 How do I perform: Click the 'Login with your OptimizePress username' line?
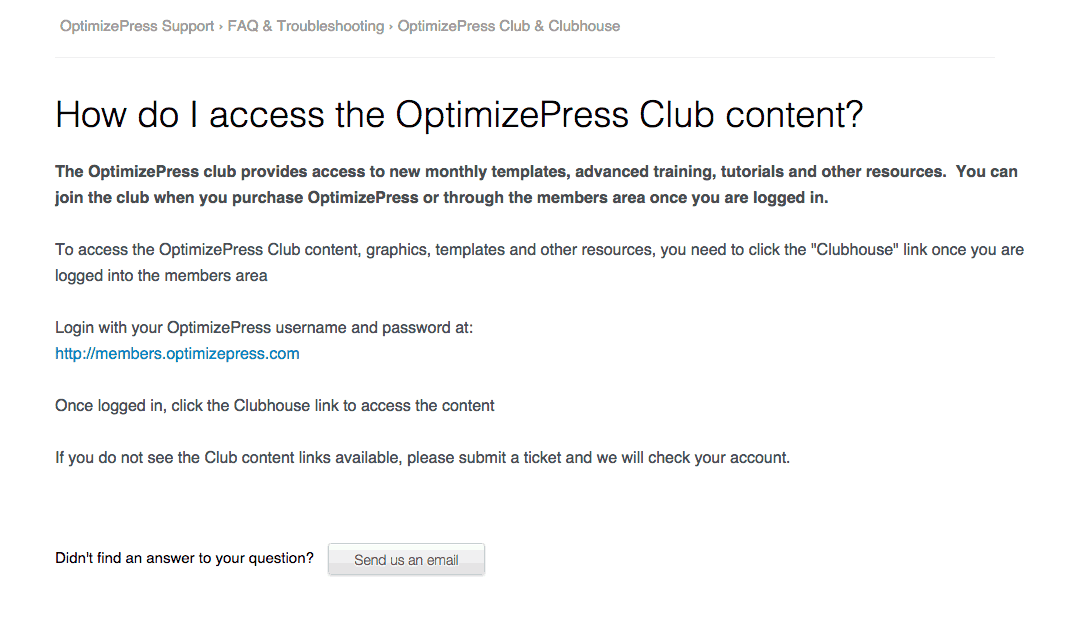click(x=264, y=327)
